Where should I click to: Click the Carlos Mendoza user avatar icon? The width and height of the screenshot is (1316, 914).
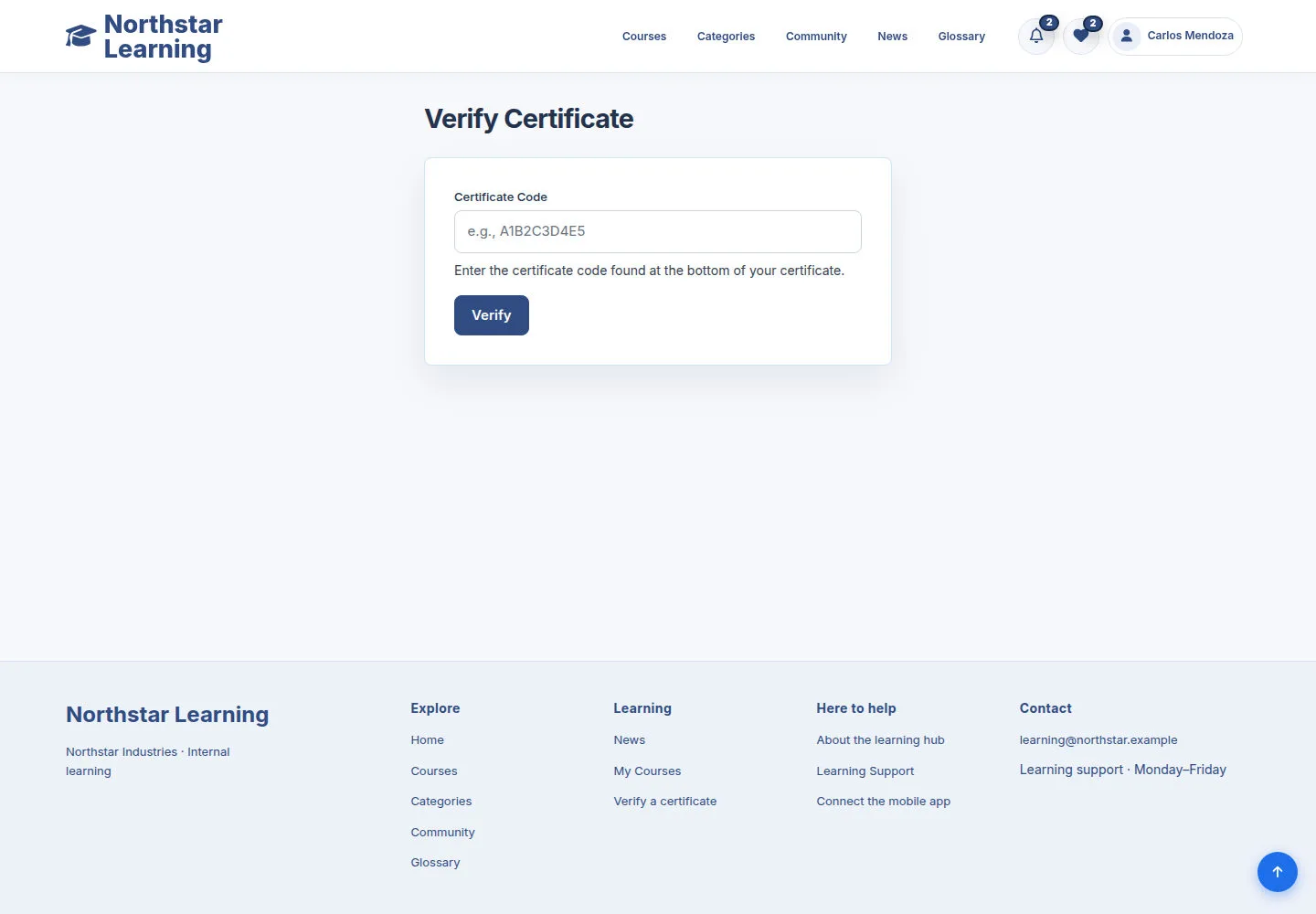pos(1127,37)
